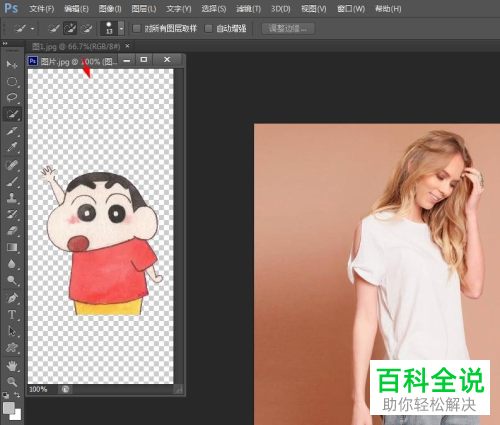Reset to default foreground and background colors
The height and width of the screenshot is (425, 500).
click(x=6, y=396)
